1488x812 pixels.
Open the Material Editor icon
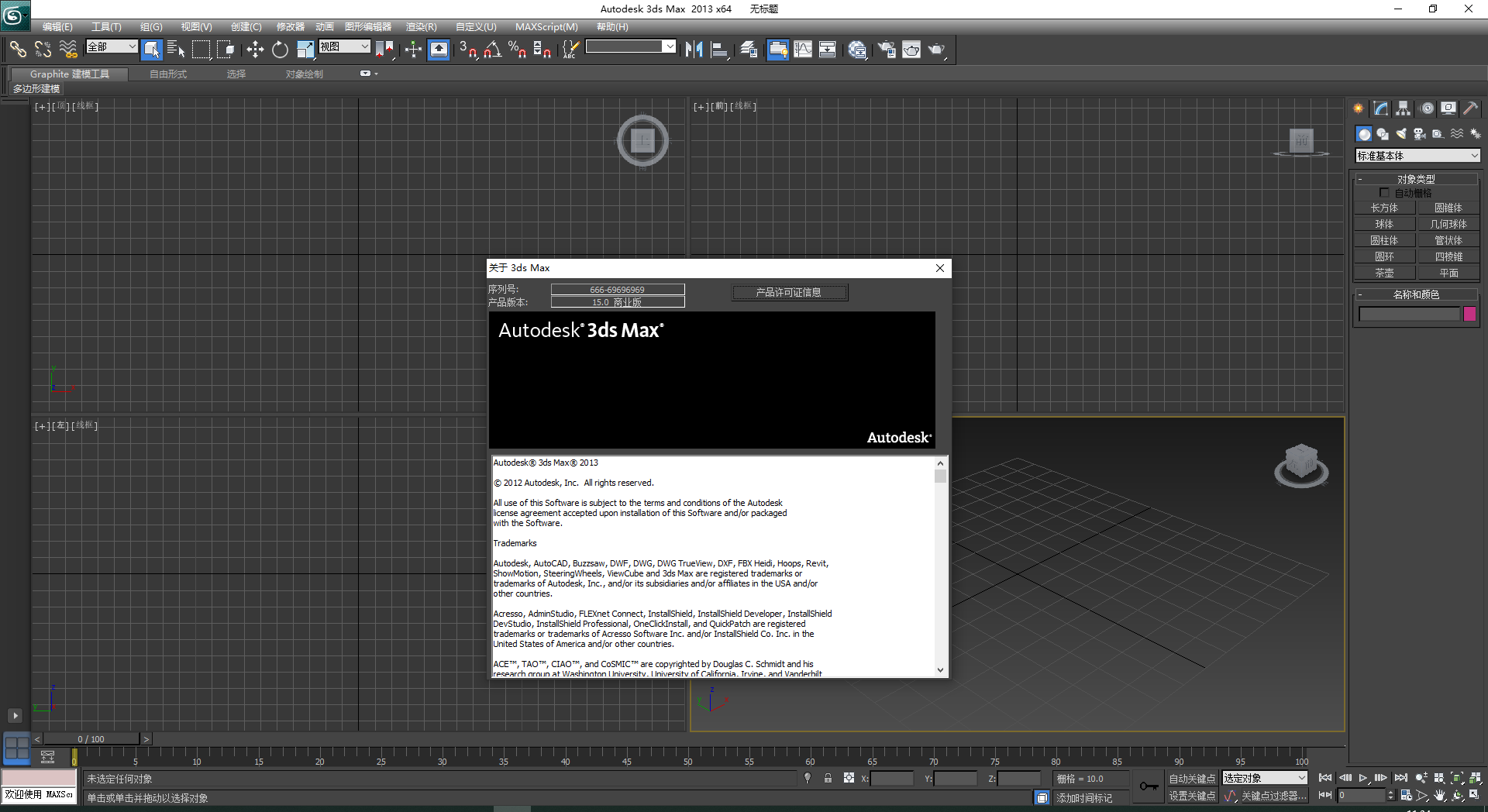pos(856,50)
